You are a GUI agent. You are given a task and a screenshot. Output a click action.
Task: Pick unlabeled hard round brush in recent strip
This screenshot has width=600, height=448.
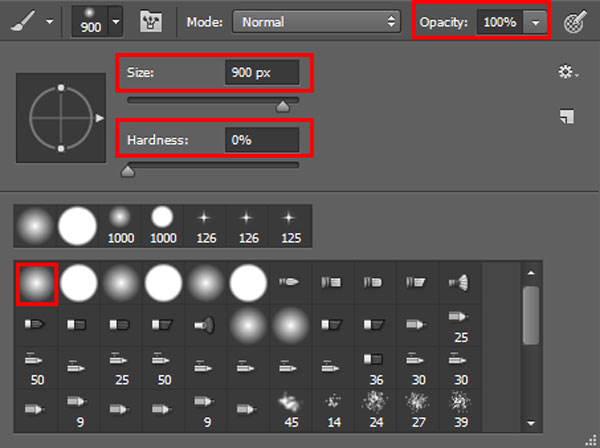pos(78,226)
